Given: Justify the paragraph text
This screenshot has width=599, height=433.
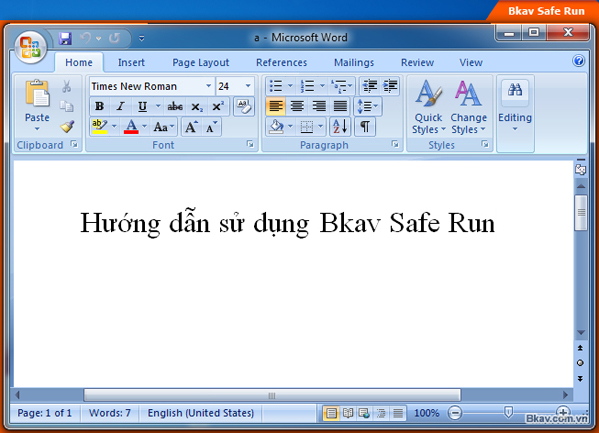Looking at the screenshot, I should (x=340, y=106).
